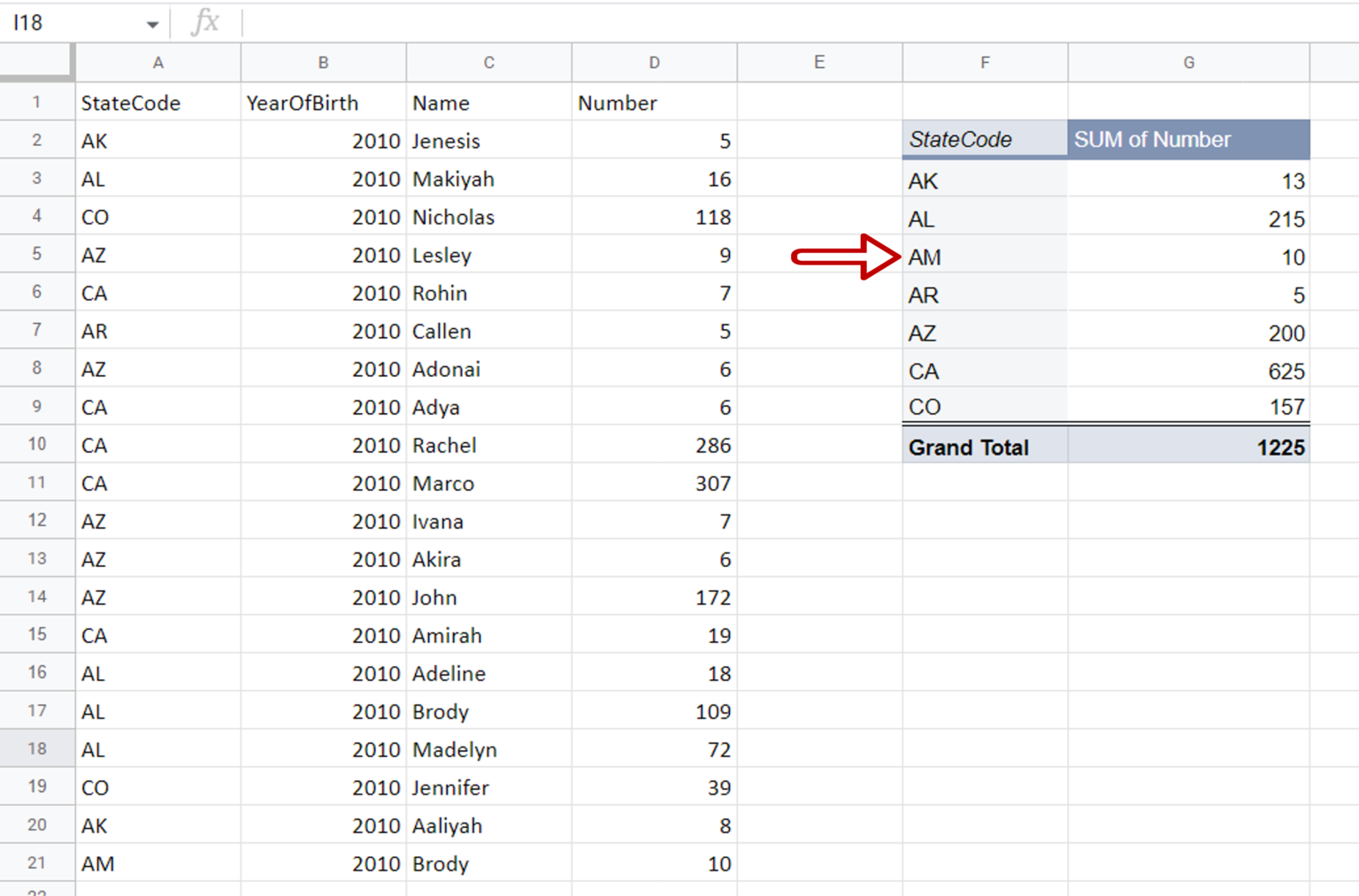
Task: Click the fx function icon
Action: [205, 22]
